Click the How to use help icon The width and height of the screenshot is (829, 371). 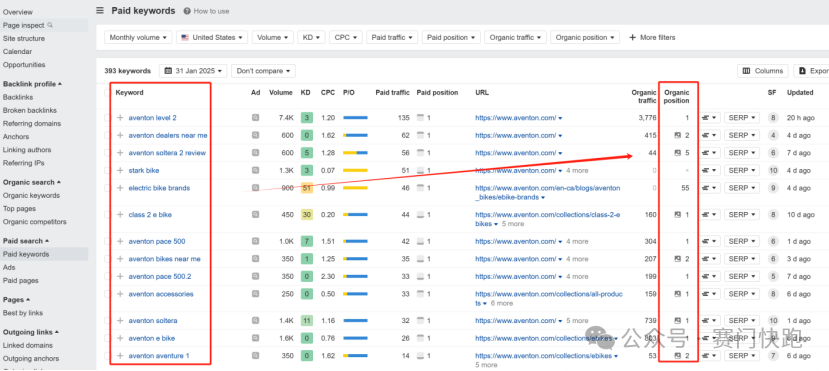click(x=187, y=11)
